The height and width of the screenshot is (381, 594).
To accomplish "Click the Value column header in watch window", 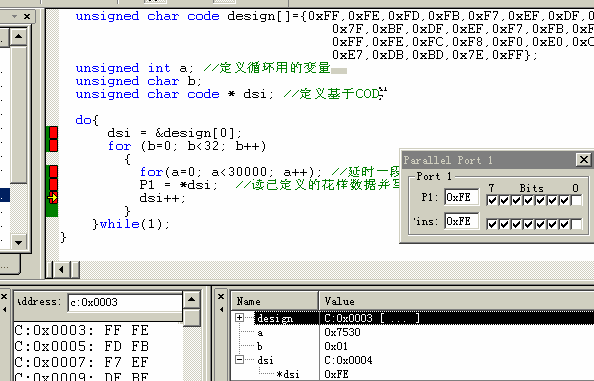I will (x=456, y=301).
